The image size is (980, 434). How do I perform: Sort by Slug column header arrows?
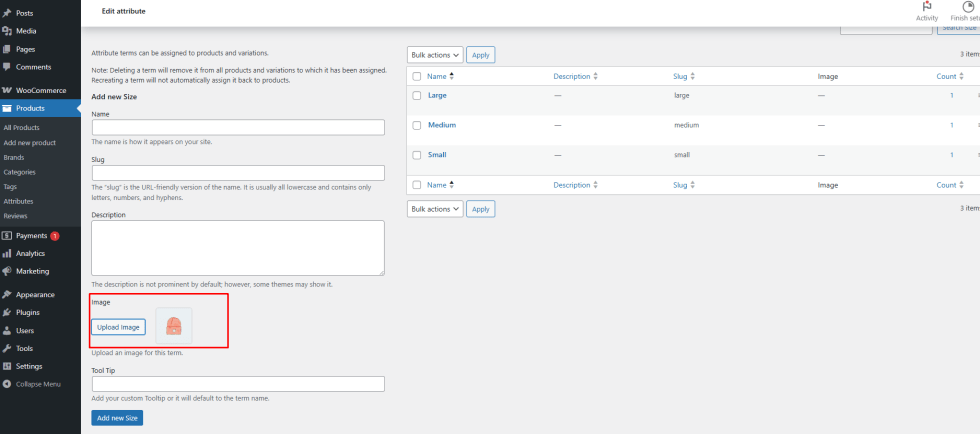[x=693, y=75]
